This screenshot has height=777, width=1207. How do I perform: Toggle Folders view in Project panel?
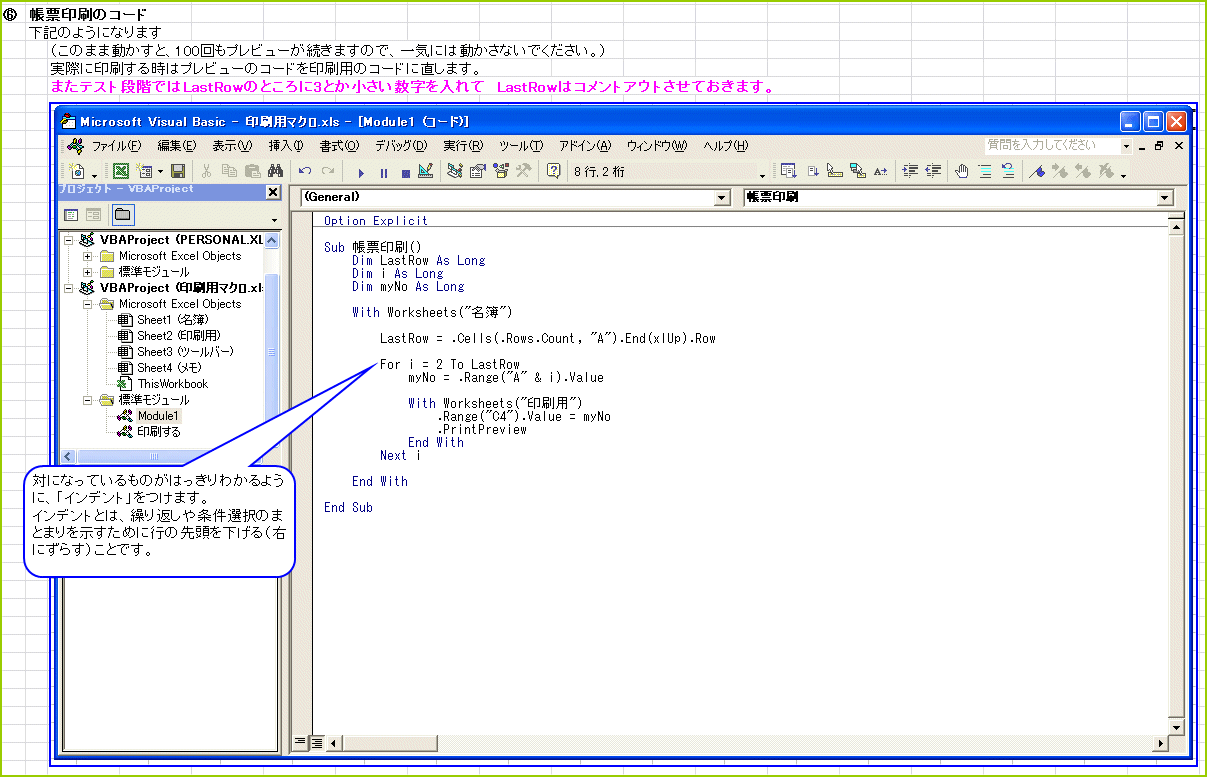pos(122,214)
